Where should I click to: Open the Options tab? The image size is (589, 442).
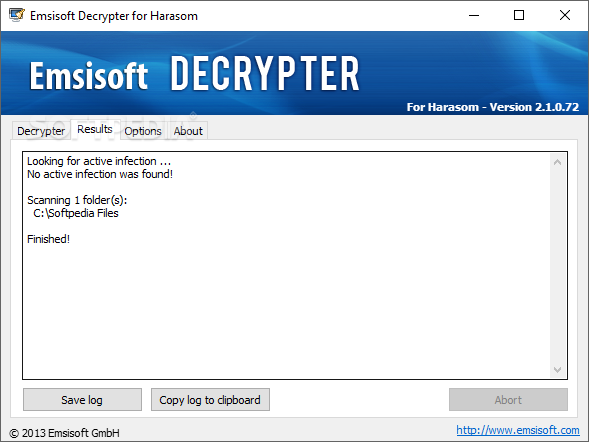(x=143, y=131)
